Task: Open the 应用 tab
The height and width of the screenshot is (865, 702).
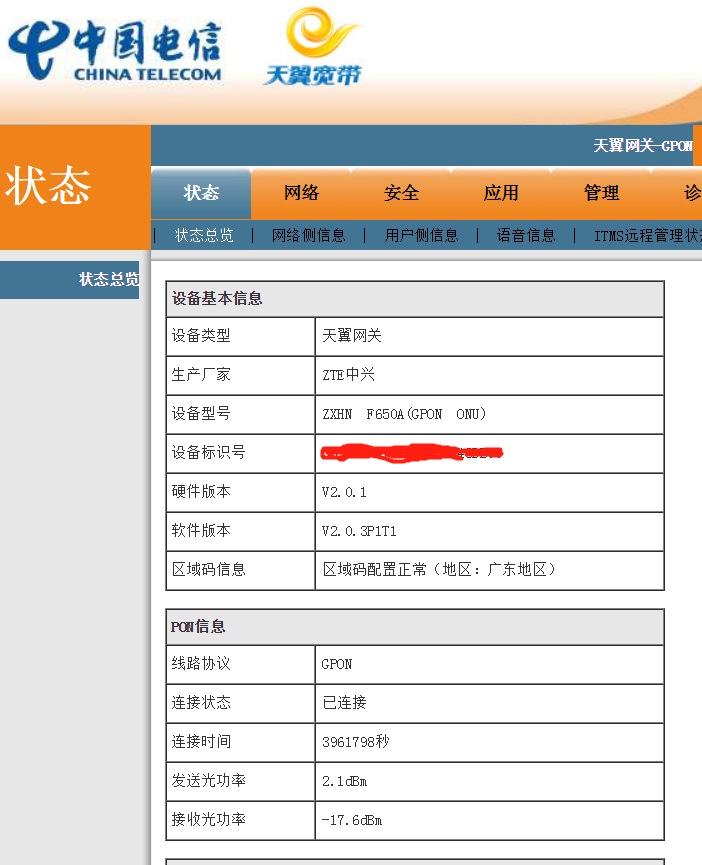Action: (501, 193)
